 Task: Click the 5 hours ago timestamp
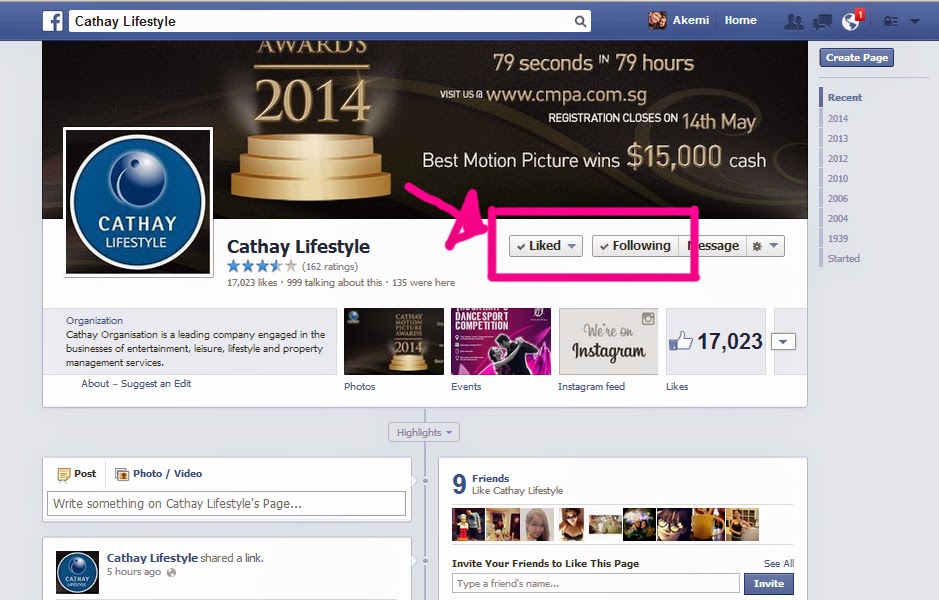pyautogui.click(x=134, y=572)
